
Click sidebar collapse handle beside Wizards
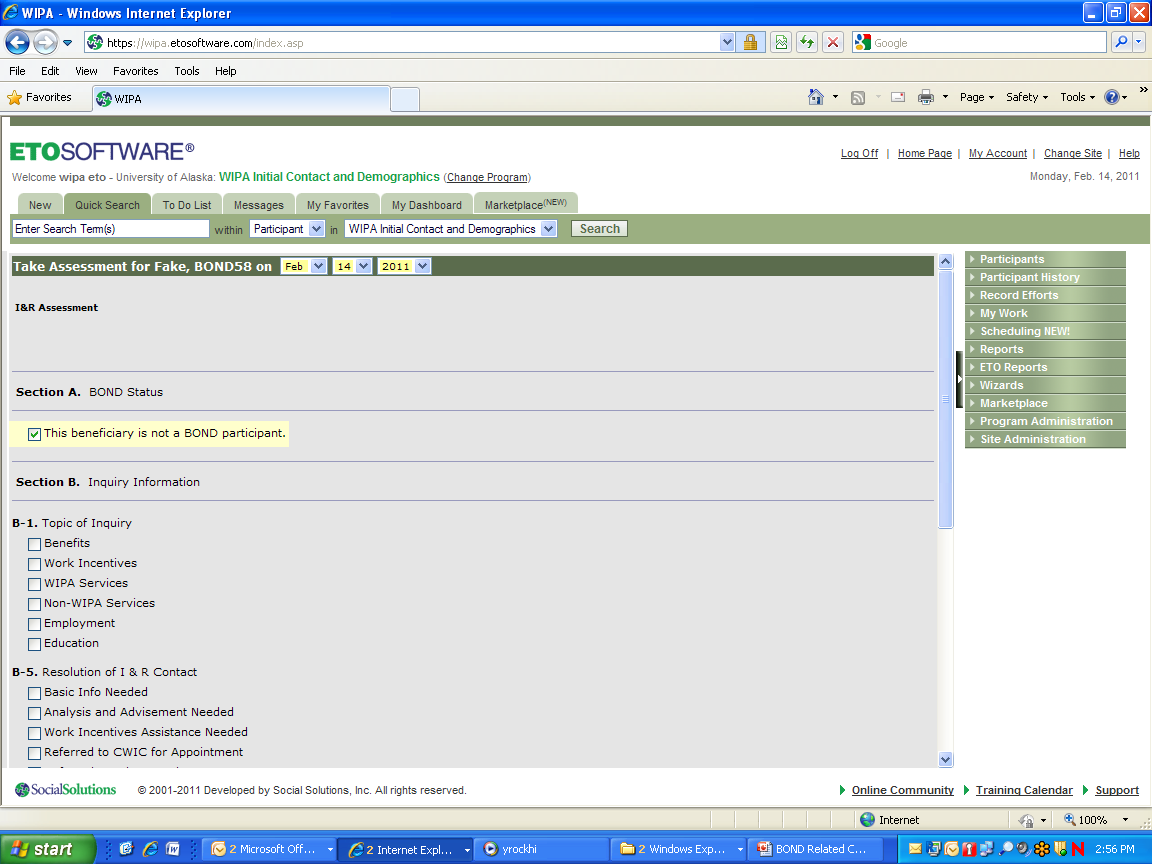[x=960, y=379]
